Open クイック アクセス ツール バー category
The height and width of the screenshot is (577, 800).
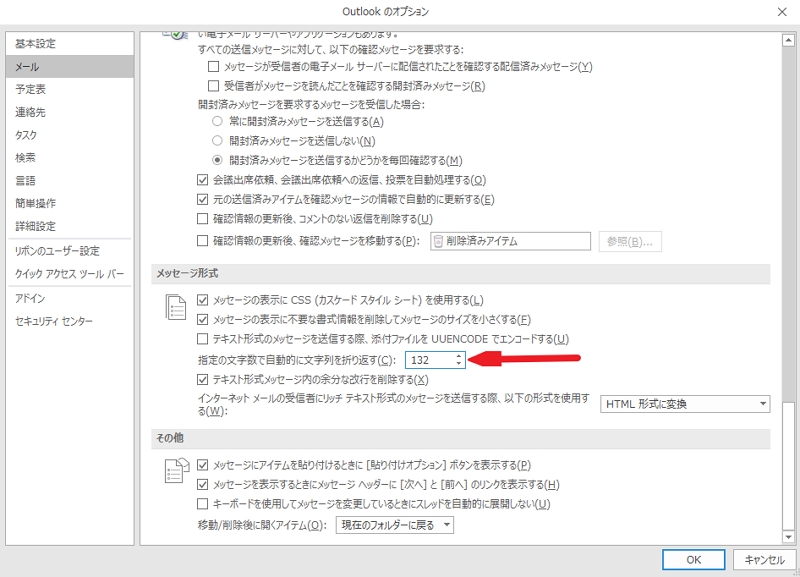pyautogui.click(x=69, y=274)
